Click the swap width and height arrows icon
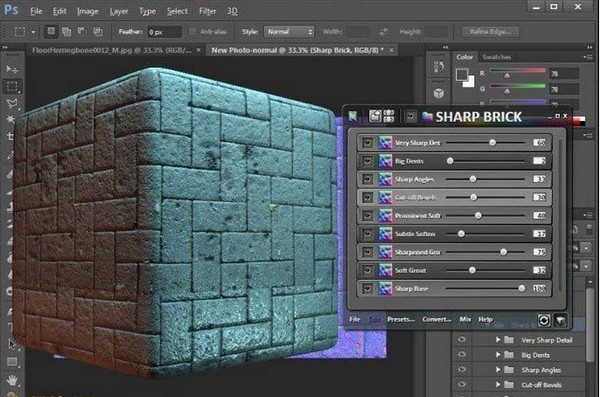600x397 pixels. [x=383, y=32]
